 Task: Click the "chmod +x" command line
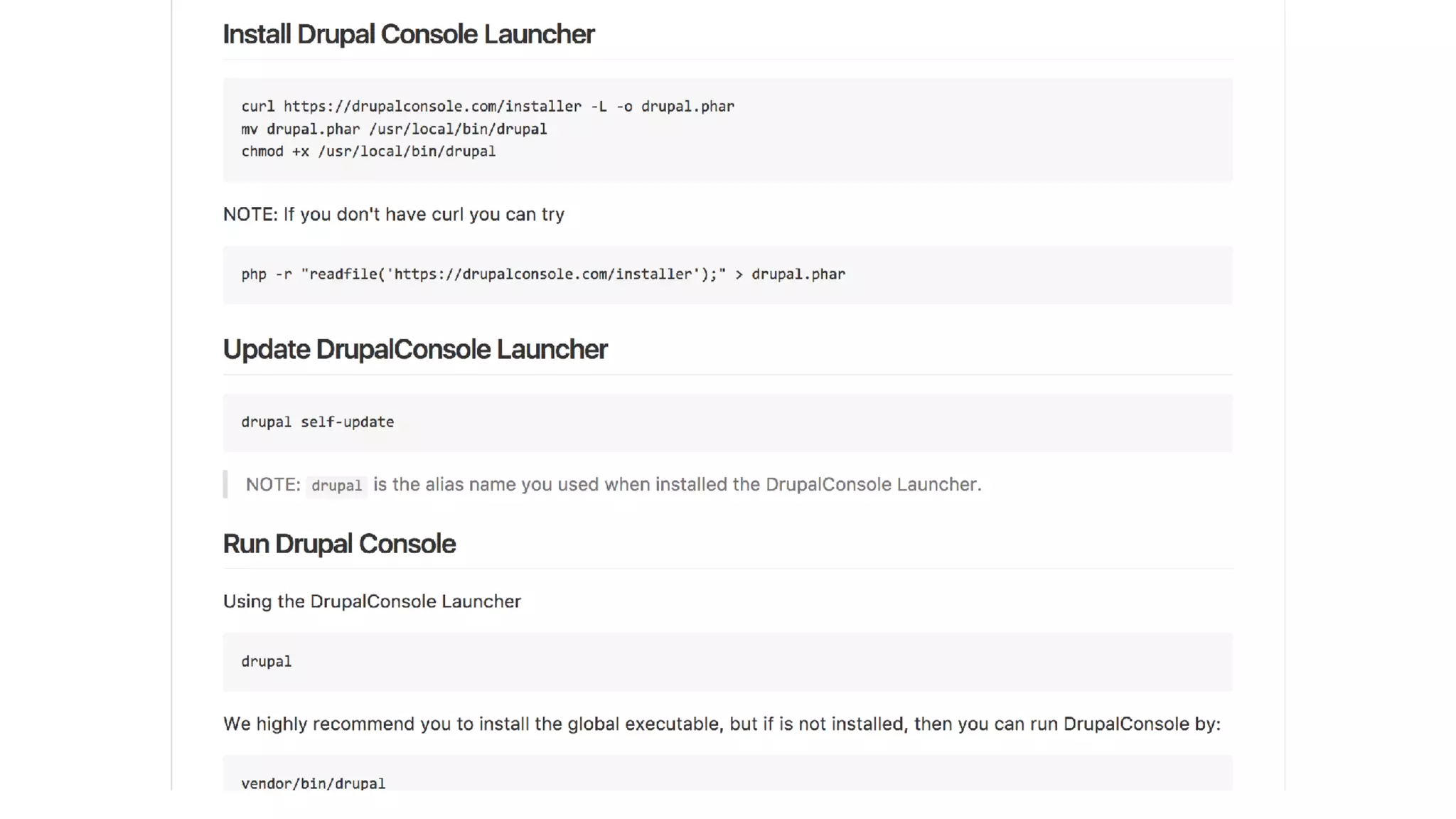pos(368,151)
